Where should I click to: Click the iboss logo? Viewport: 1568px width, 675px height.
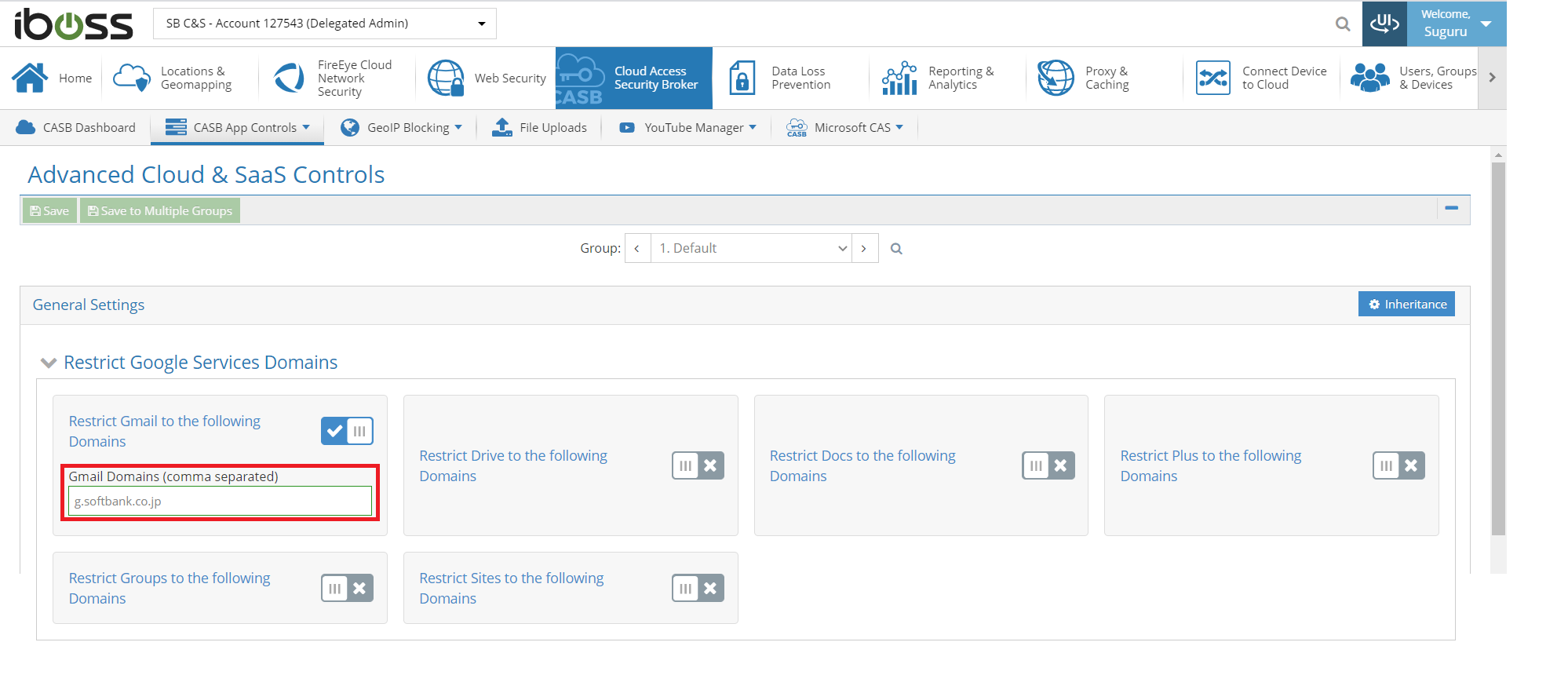tap(74, 24)
